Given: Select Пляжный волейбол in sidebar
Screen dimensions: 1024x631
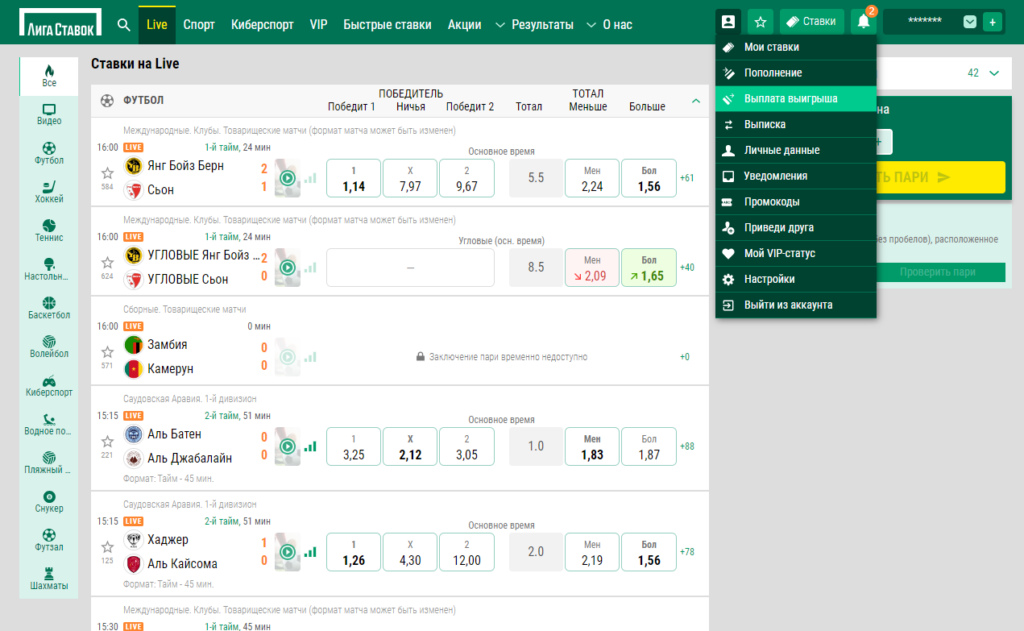Looking at the screenshot, I should 49,462.
